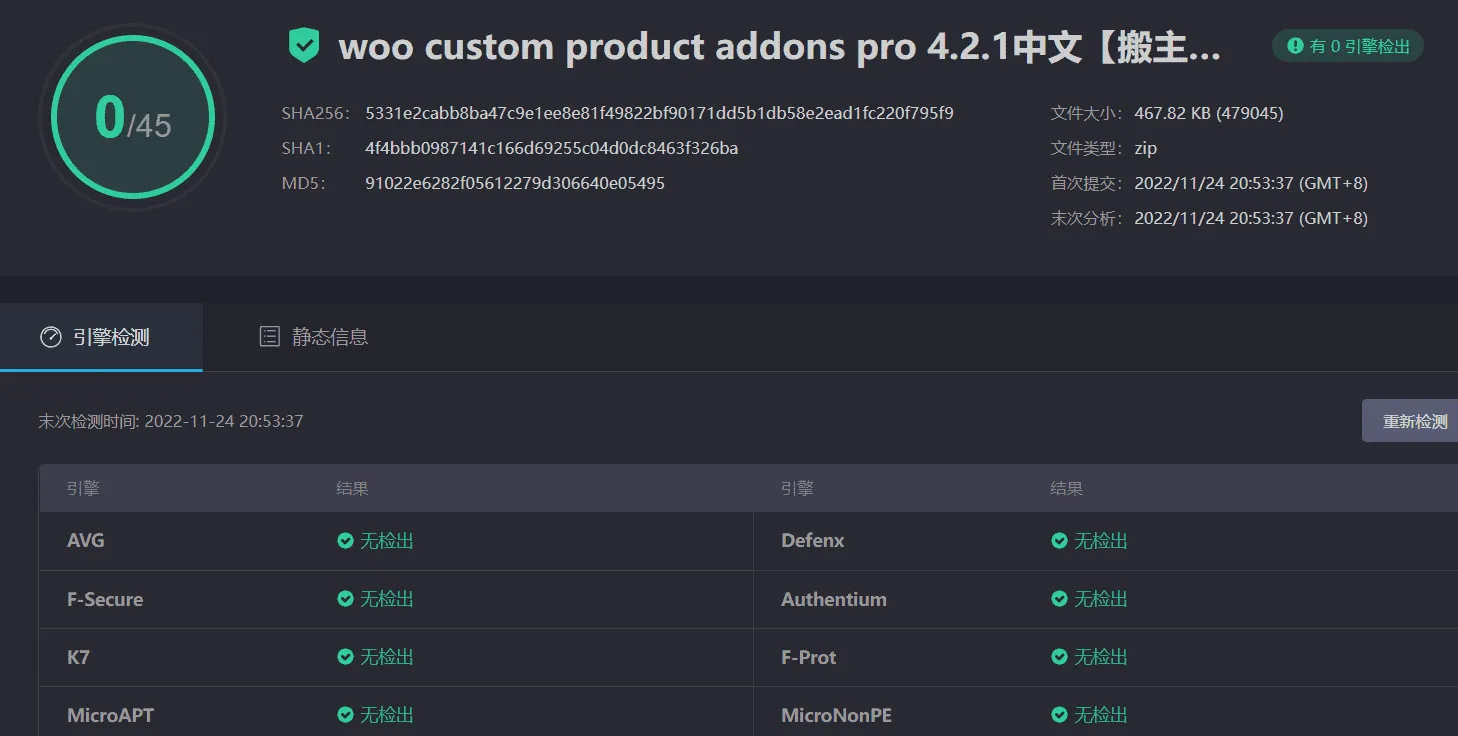1458x736 pixels.
Task: Click the 无检出 result for Defenx
Action: pos(1101,541)
